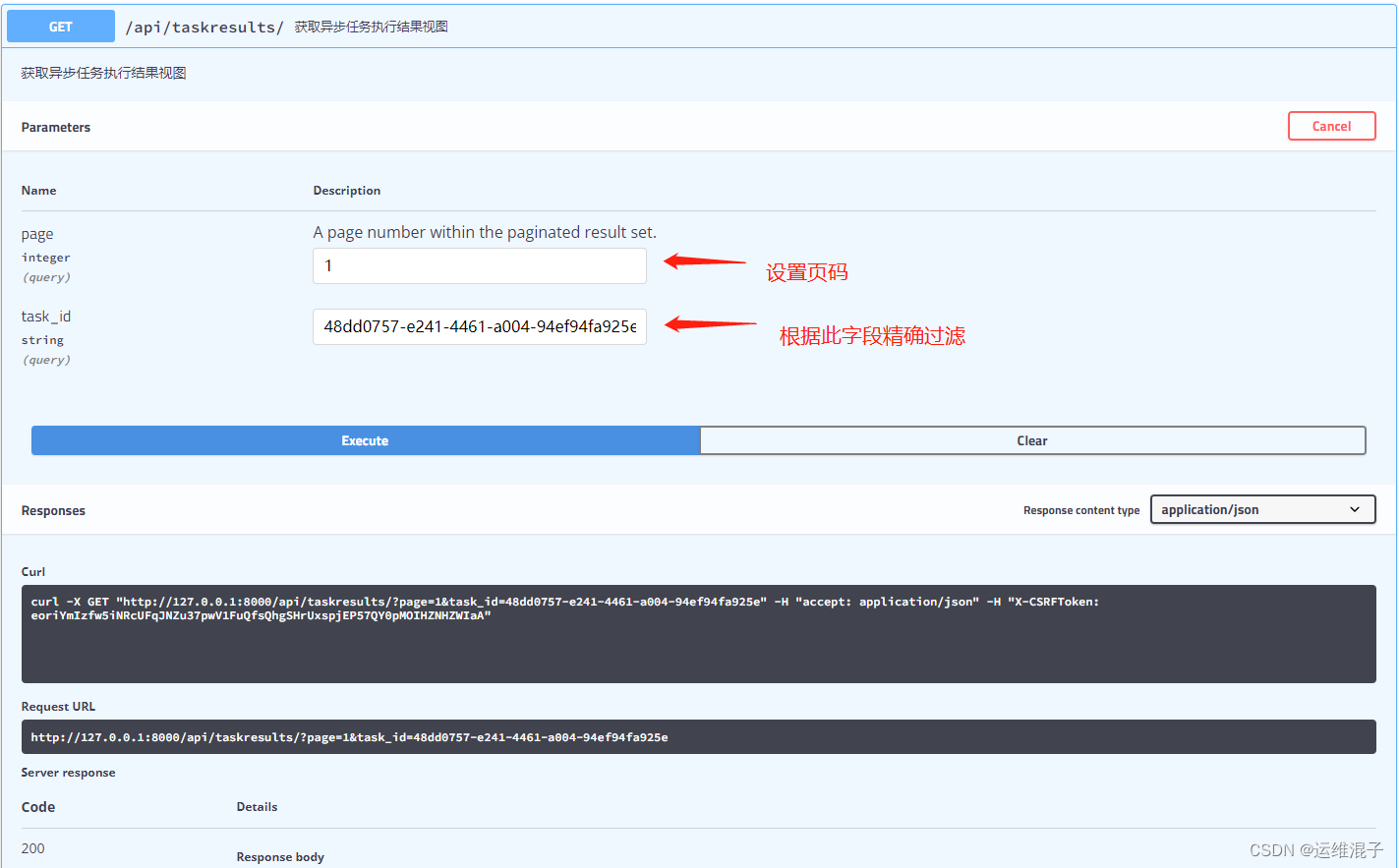Image resolution: width=1399 pixels, height=868 pixels.
Task: Open the Response content type dropdown
Action: [1262, 509]
